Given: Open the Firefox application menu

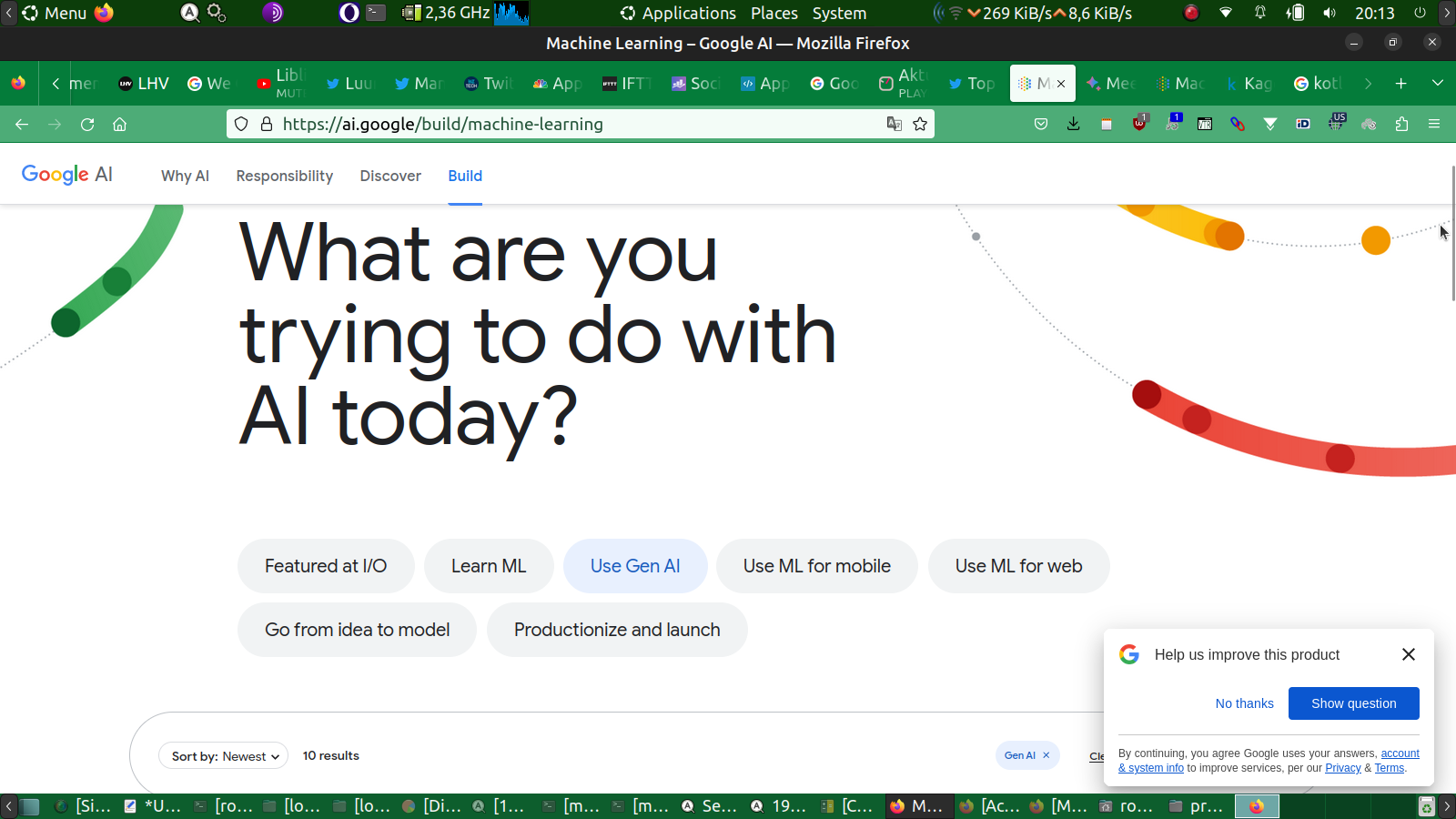Looking at the screenshot, I should (x=1434, y=124).
